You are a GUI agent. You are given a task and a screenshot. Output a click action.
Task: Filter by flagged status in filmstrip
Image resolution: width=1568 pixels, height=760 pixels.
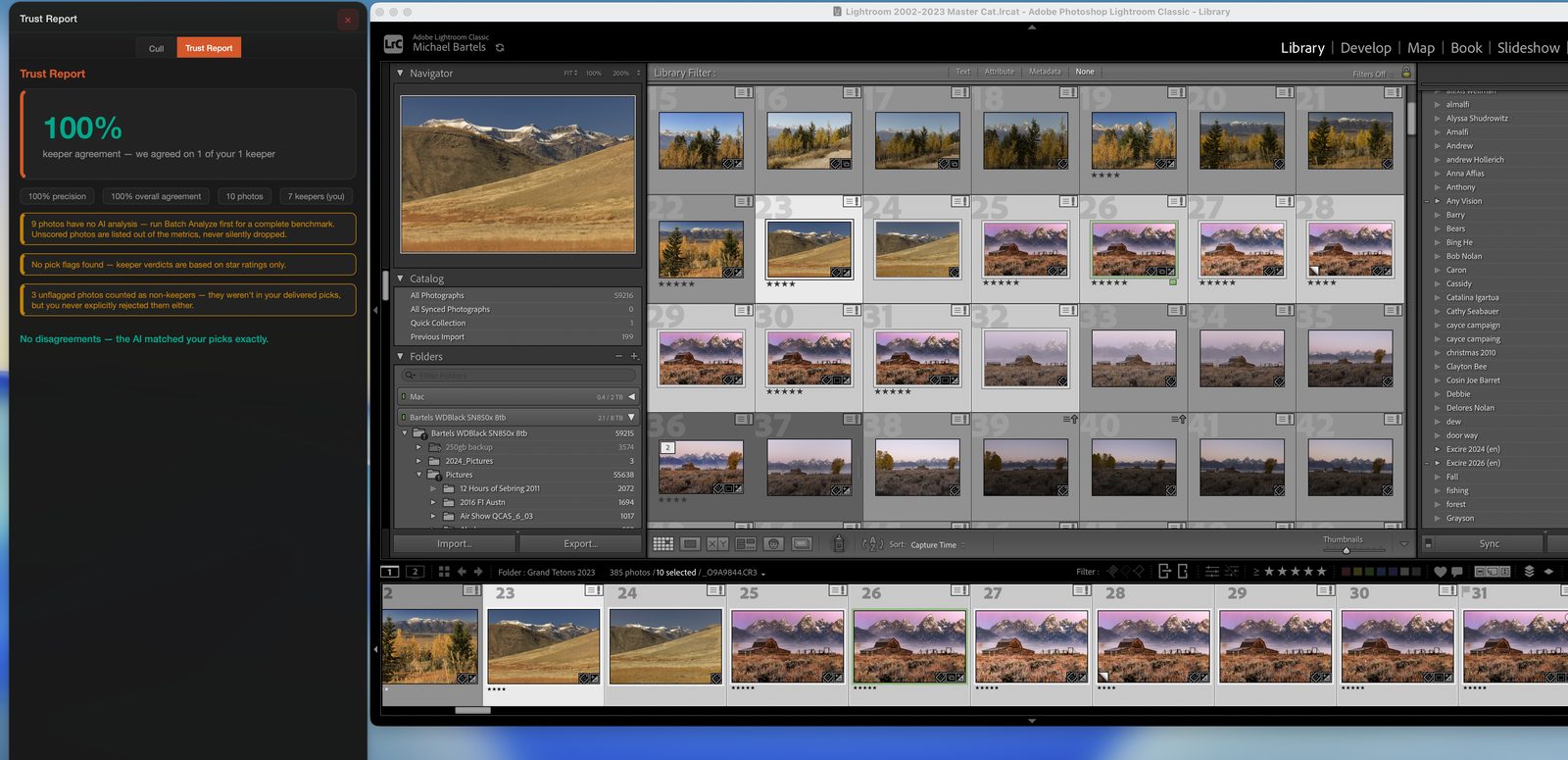1111,572
